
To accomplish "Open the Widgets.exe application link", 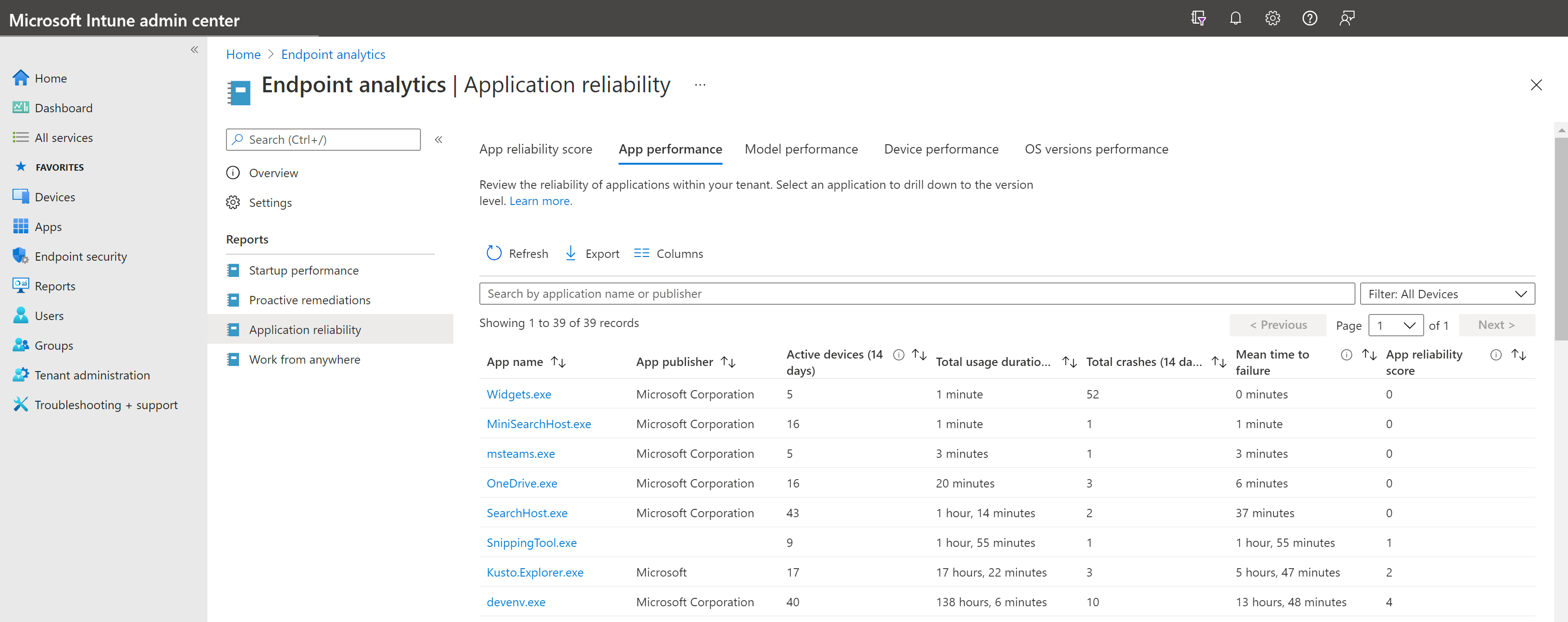I will (519, 394).
